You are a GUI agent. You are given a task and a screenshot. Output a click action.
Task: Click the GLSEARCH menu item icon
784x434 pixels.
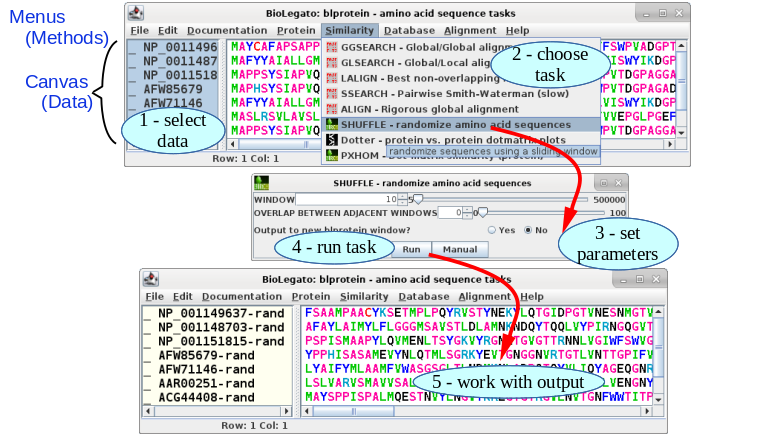pyautogui.click(x=333, y=62)
